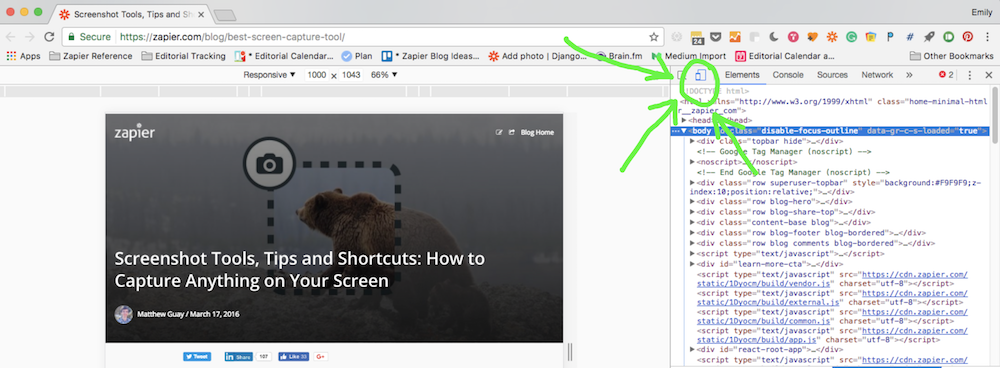Open the Editorial Tracking bookmarks folder
Image resolution: width=1000 pixels, height=368 pixels.
click(184, 56)
